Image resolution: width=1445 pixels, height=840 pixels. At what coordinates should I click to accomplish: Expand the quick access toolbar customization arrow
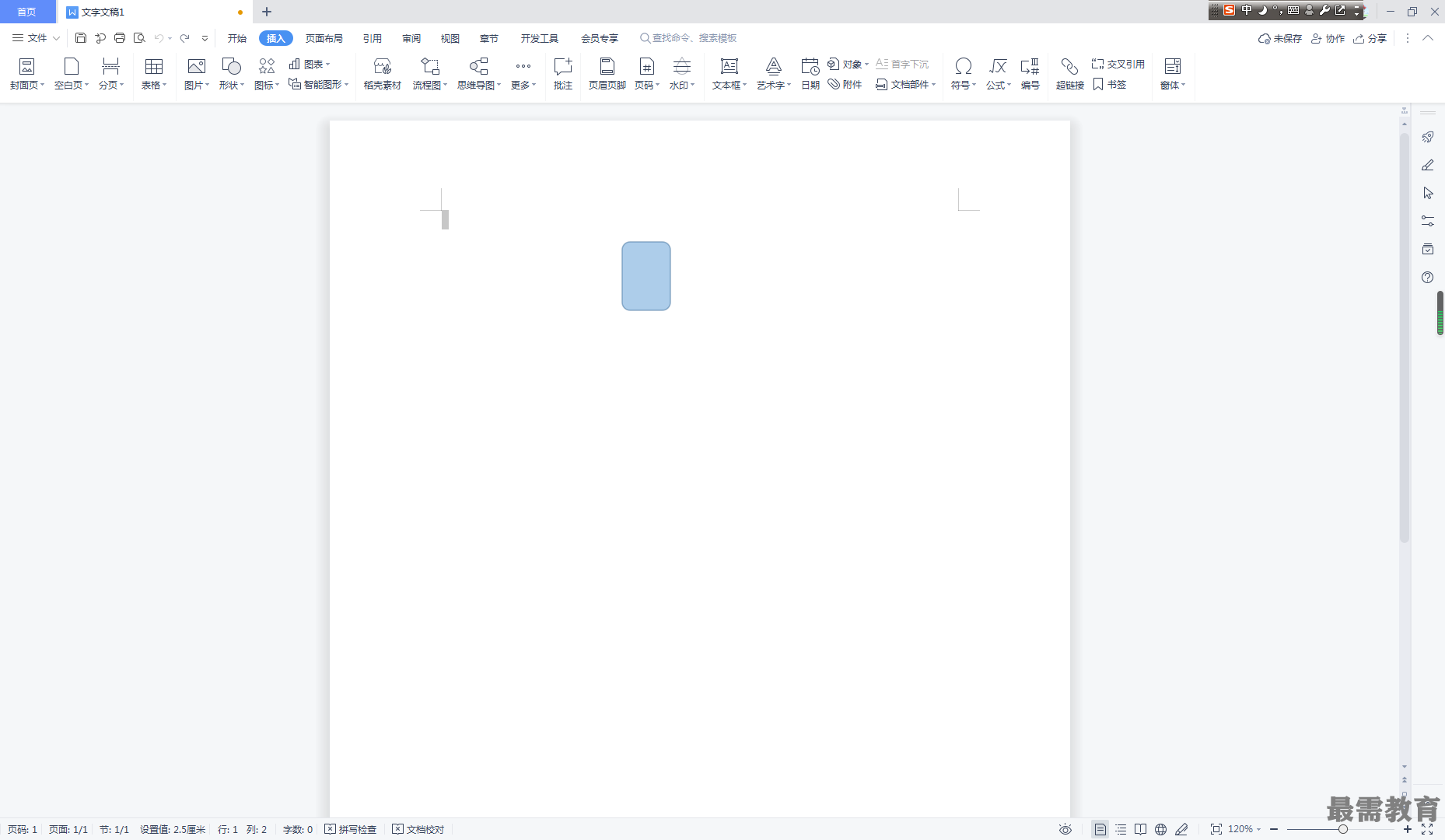(205, 38)
